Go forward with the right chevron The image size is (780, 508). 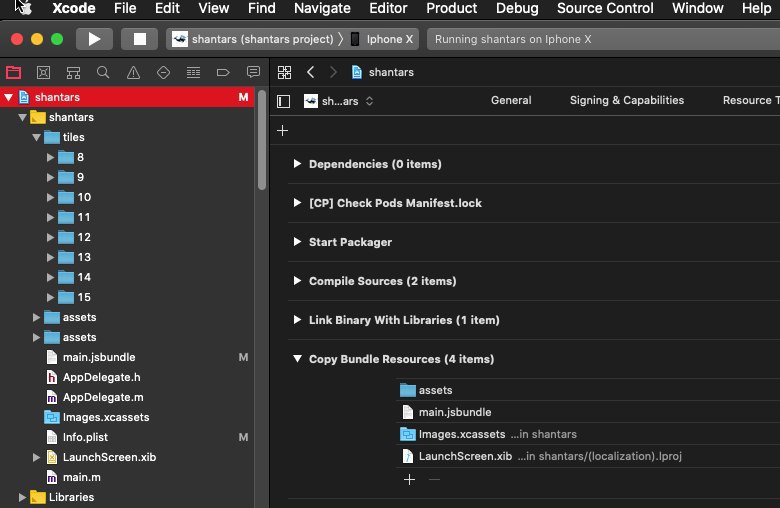tap(333, 72)
